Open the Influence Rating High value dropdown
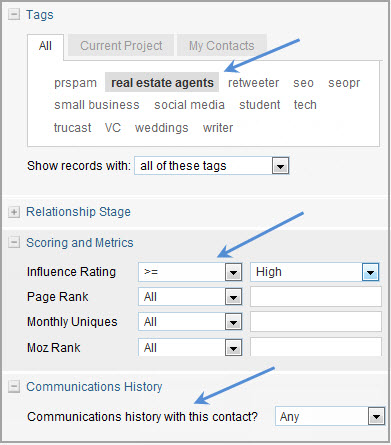 coord(315,272)
